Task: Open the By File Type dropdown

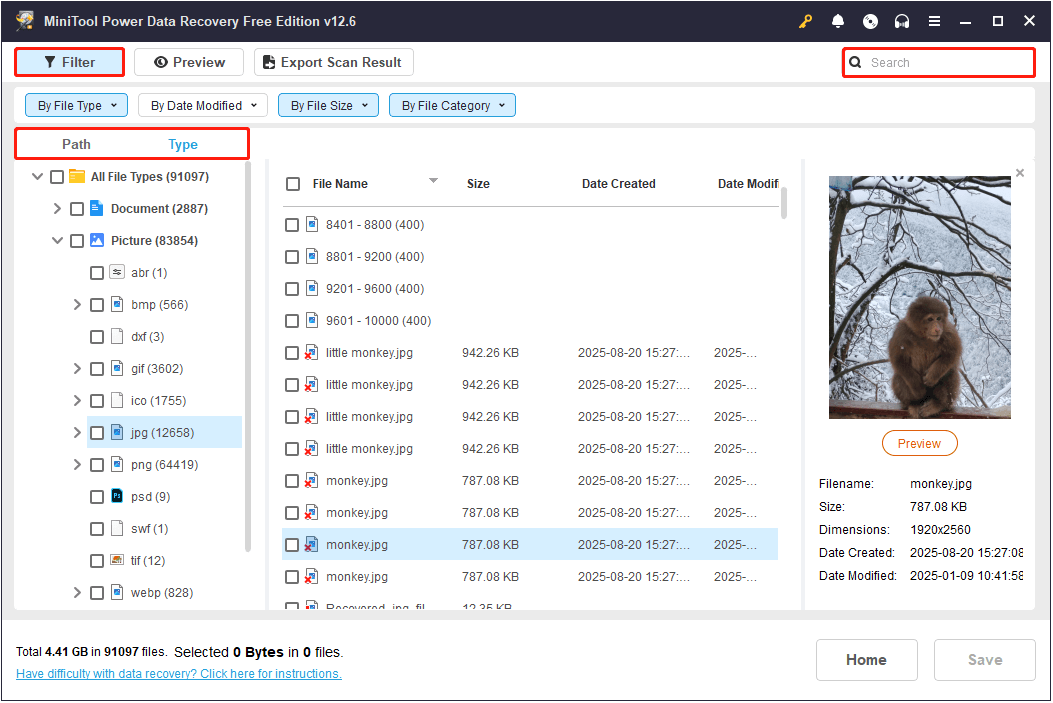Action: [76, 104]
